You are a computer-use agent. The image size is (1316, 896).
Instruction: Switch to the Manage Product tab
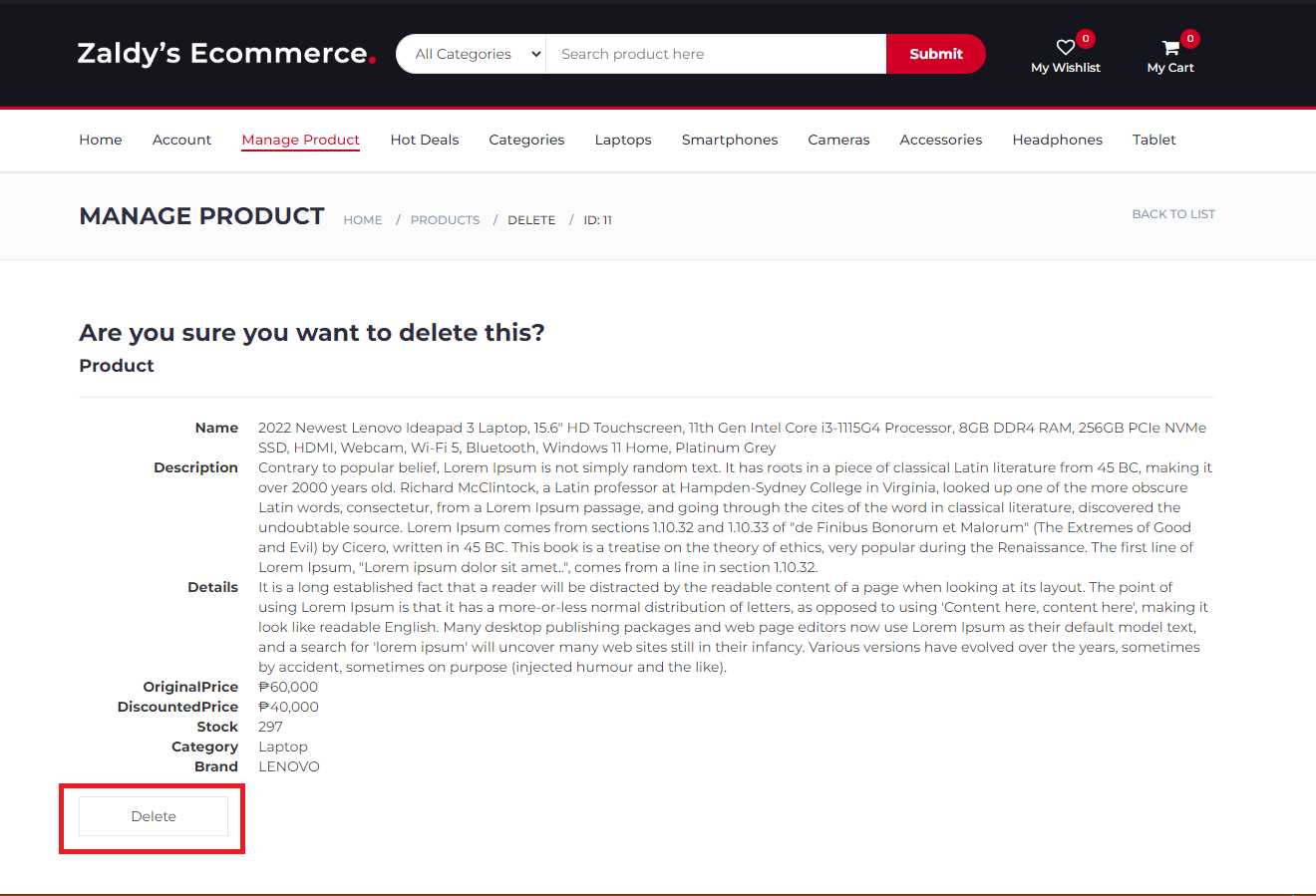pos(300,140)
